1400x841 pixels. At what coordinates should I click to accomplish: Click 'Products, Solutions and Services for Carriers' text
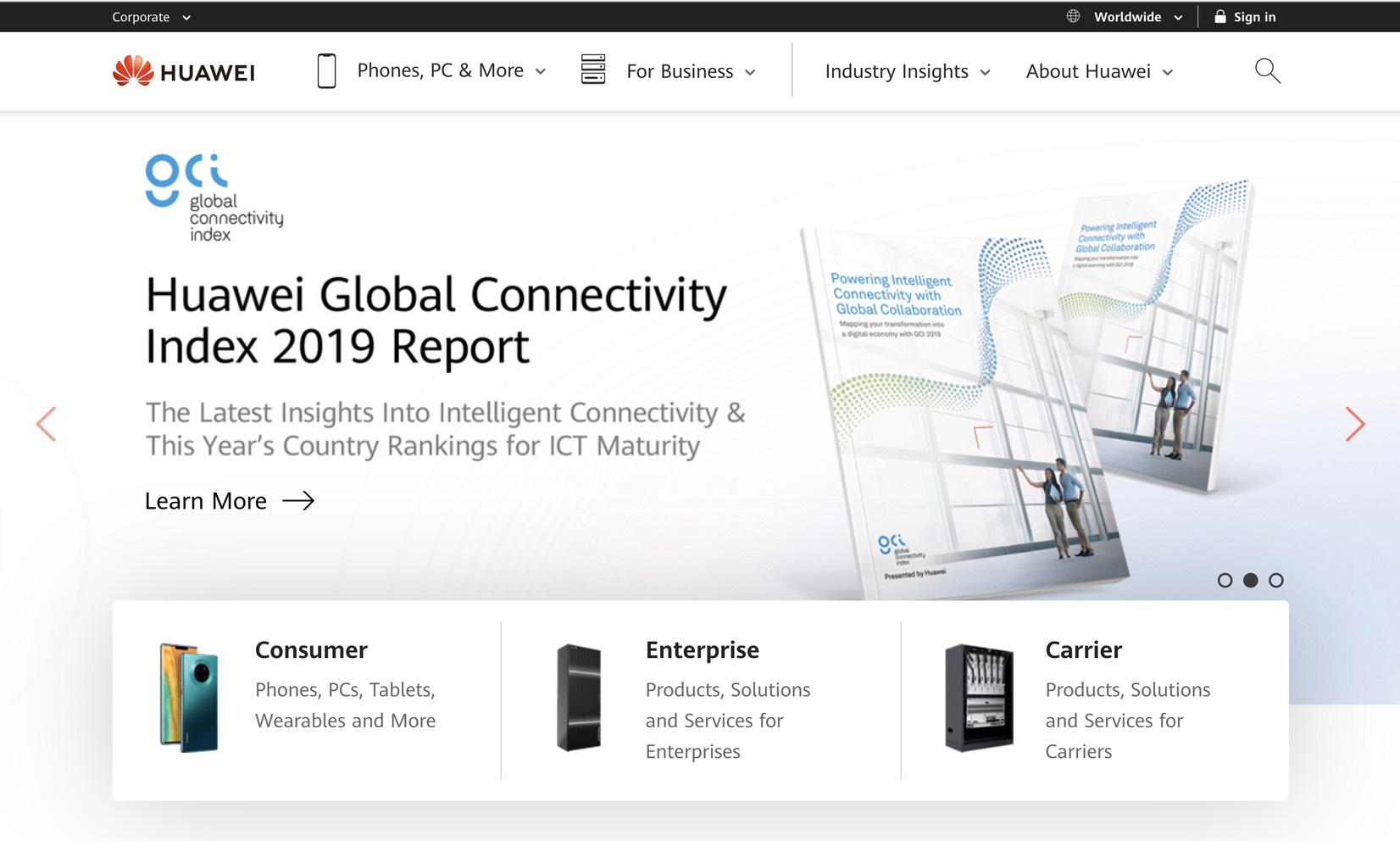point(1127,721)
